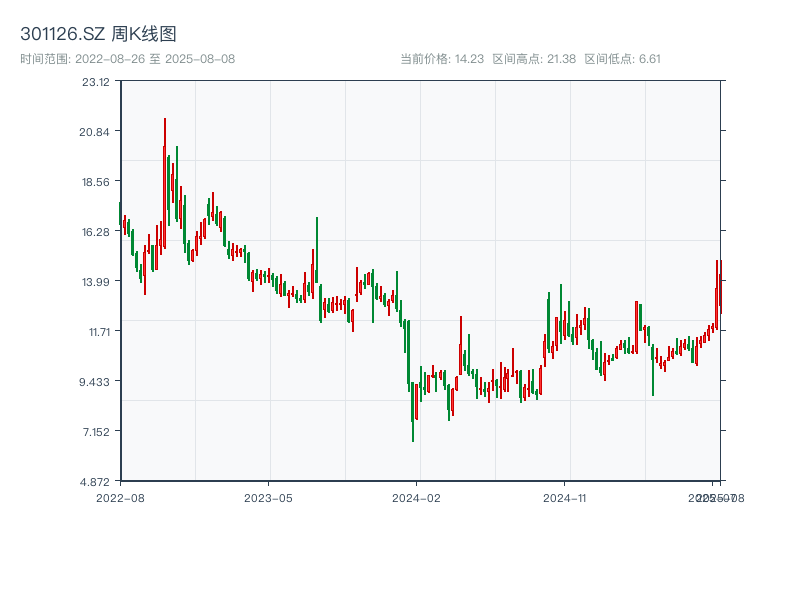Click the 18.56 price axis label
This screenshot has height=600, width=800.
(96, 181)
